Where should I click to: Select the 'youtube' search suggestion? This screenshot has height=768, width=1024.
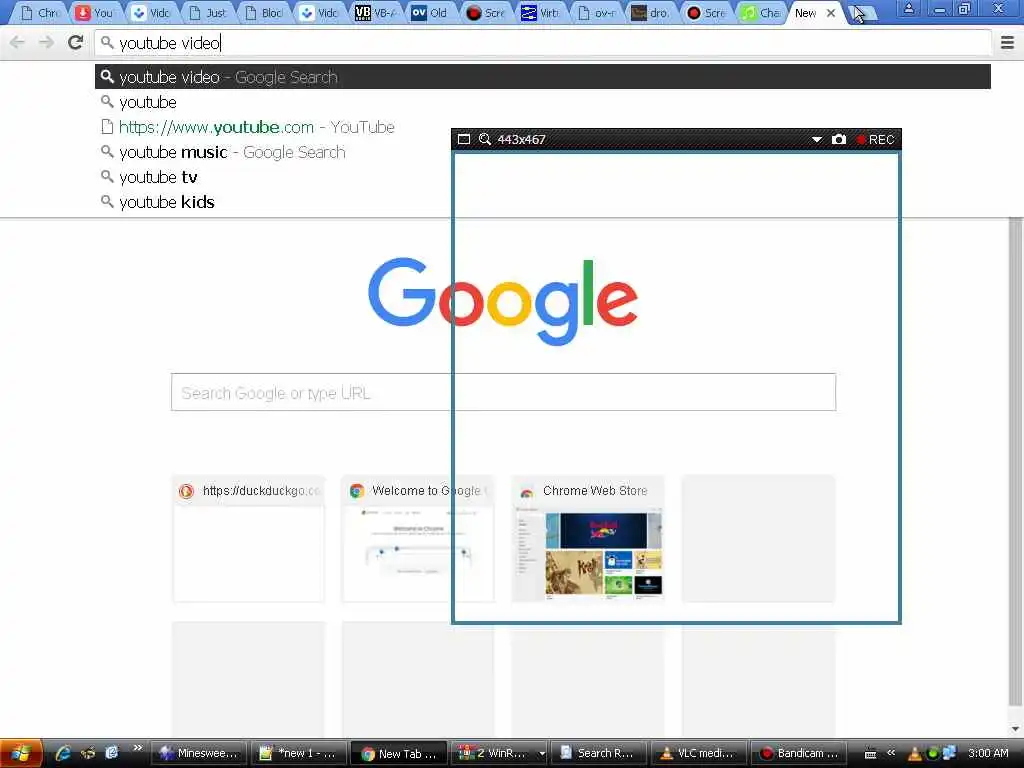click(x=543, y=102)
